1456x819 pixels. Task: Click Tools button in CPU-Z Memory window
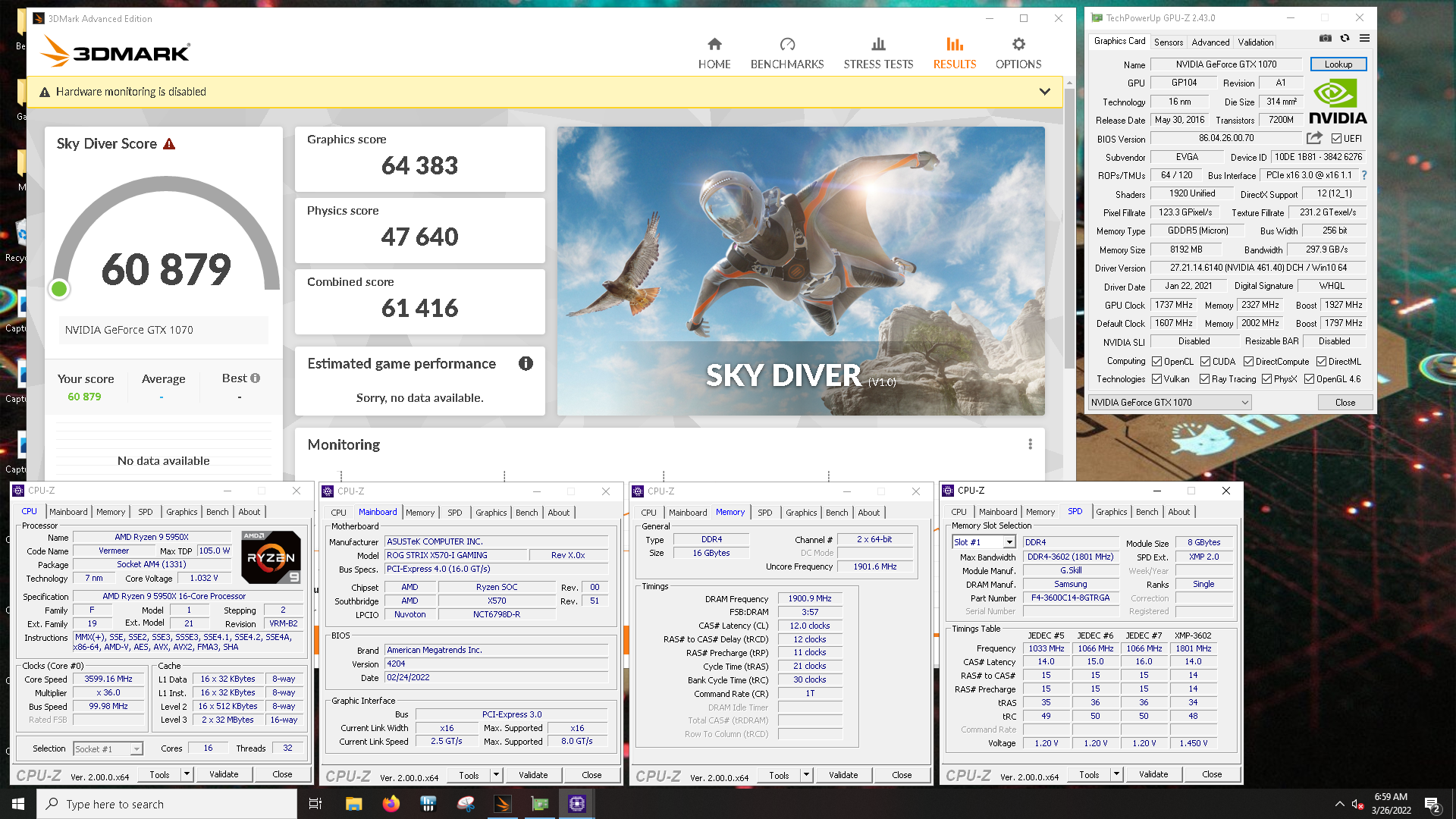click(779, 775)
